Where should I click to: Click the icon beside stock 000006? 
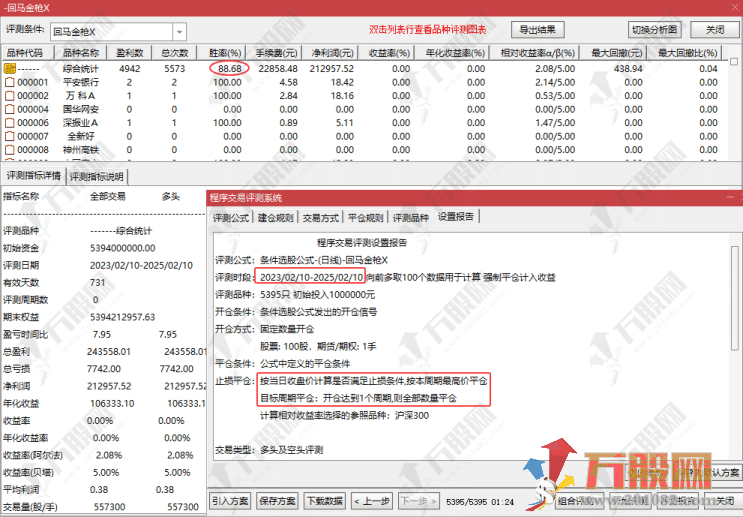pos(9,123)
